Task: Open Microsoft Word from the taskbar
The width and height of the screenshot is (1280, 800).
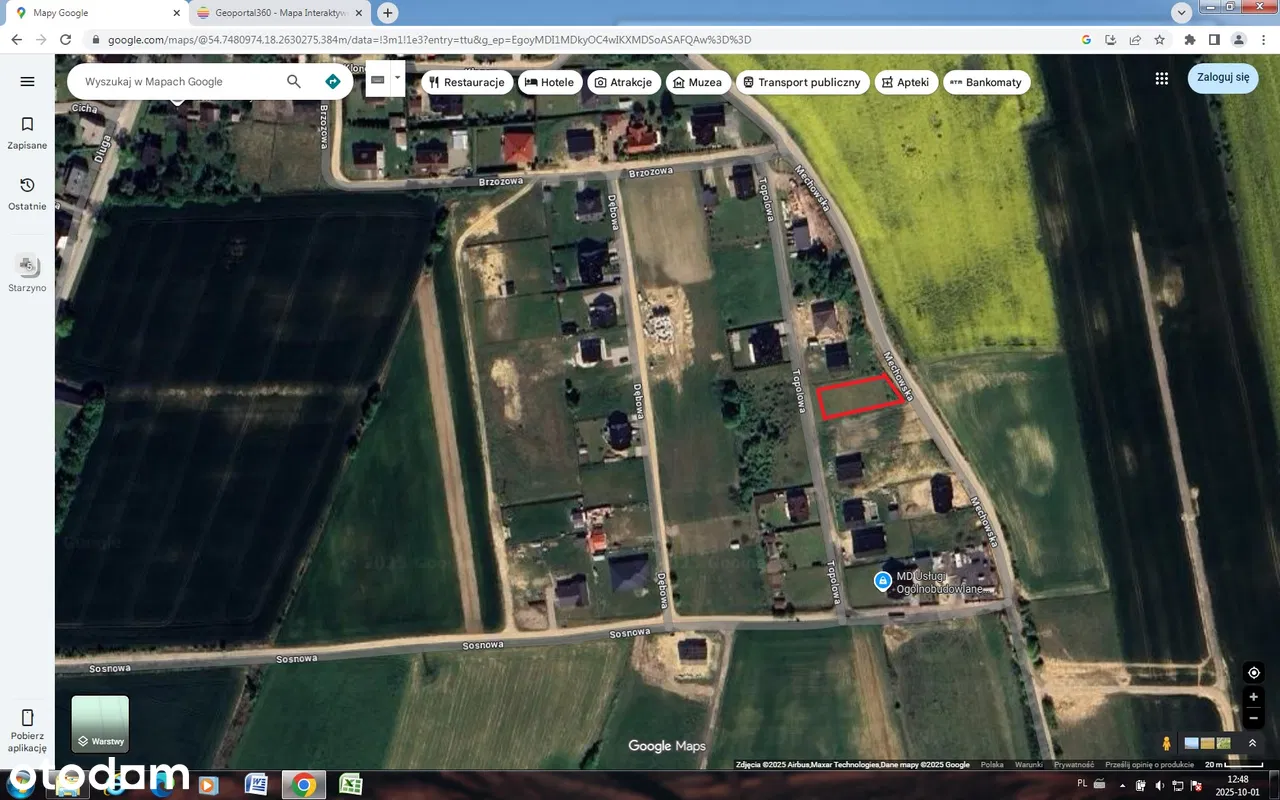Action: pos(256,785)
